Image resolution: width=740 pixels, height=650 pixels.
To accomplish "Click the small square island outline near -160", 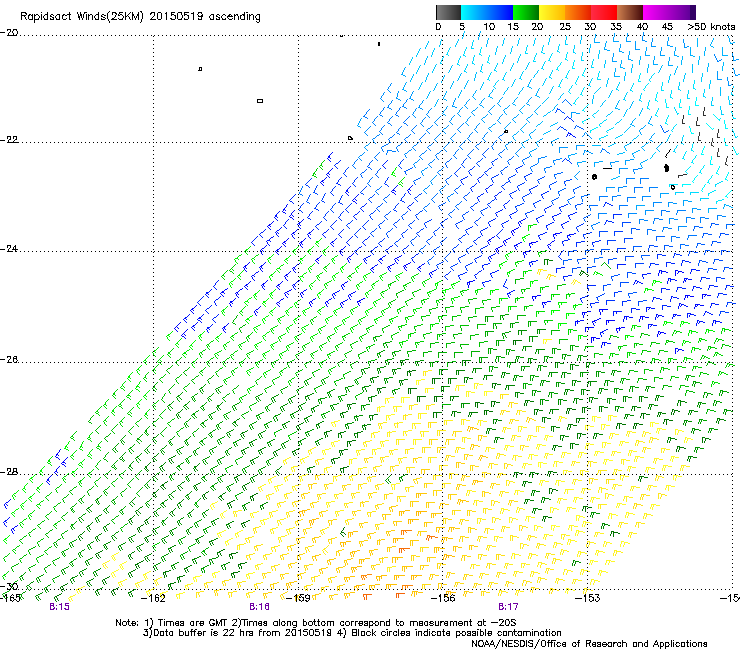I will 260,101.
